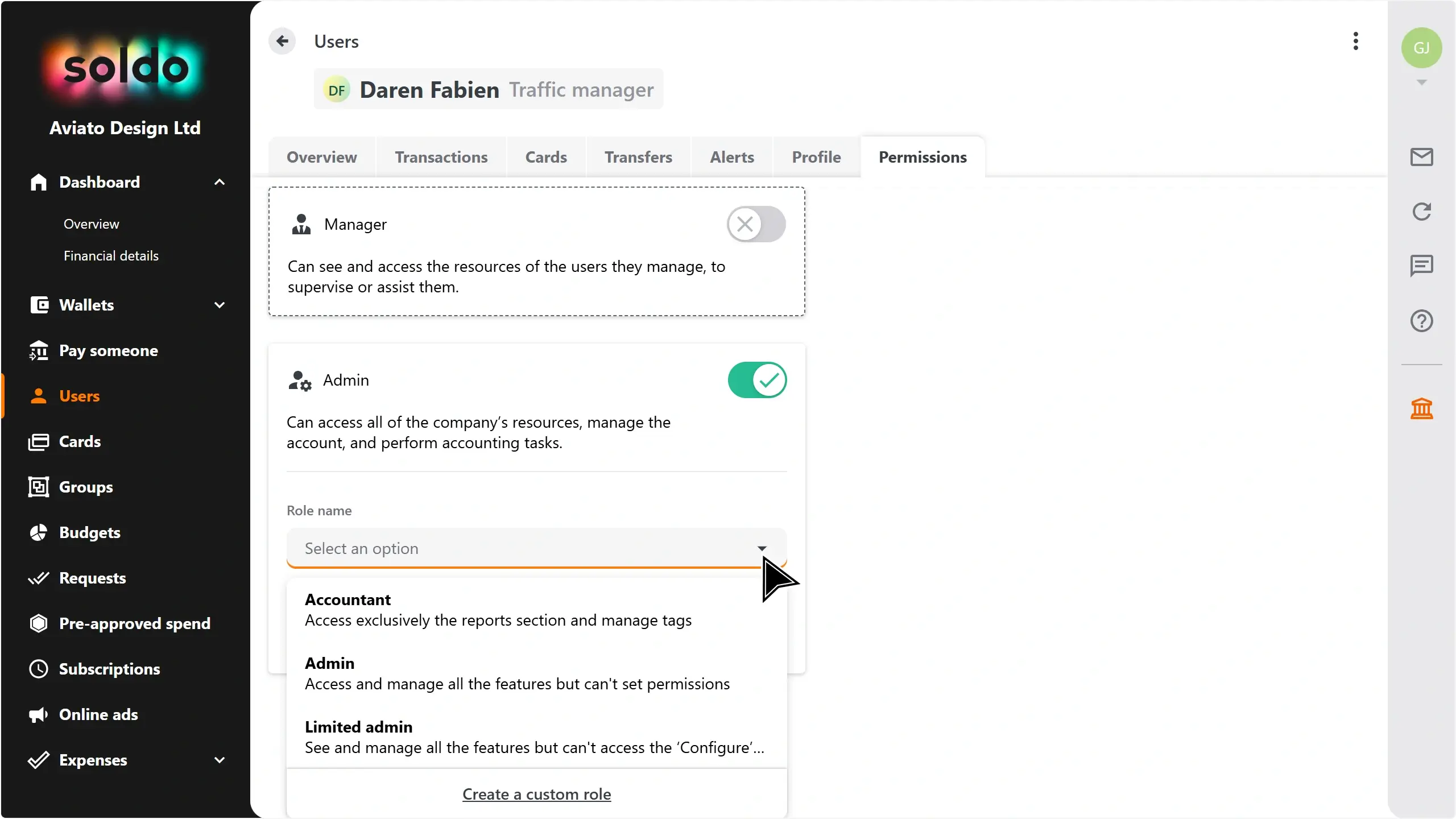Open the inbox mail icon on the right
The width and height of the screenshot is (1456, 819).
coord(1421,157)
